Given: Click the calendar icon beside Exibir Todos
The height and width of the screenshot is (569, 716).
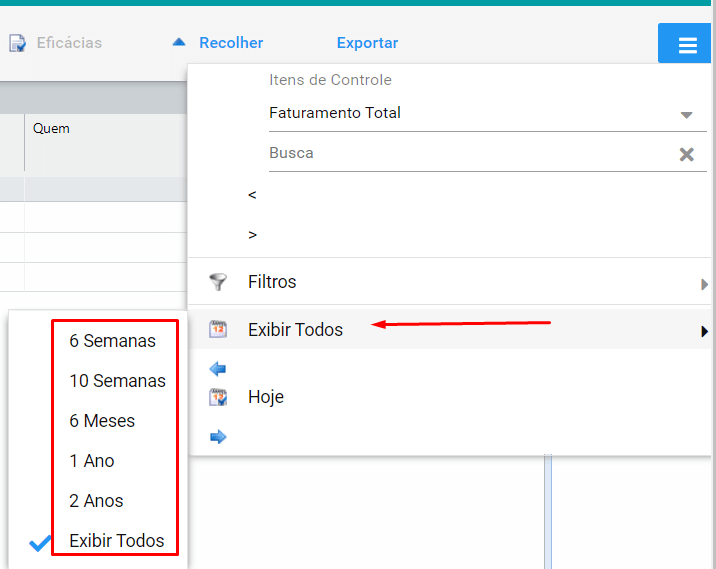Looking at the screenshot, I should coord(218,329).
